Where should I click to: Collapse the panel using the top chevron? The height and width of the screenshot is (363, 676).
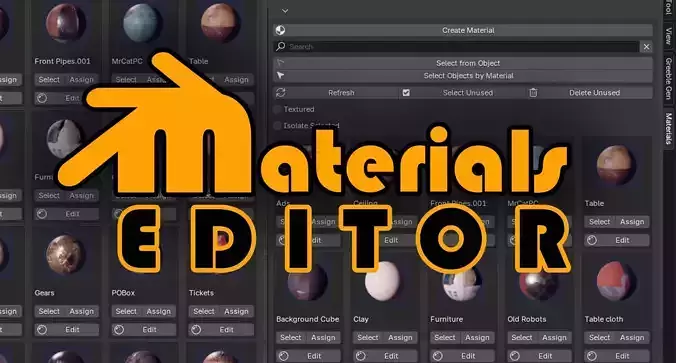pyautogui.click(x=285, y=11)
